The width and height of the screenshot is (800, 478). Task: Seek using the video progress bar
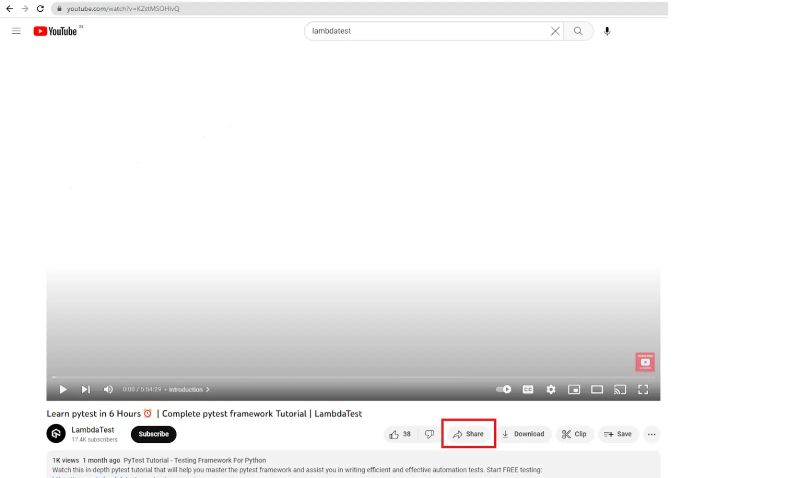pos(353,378)
